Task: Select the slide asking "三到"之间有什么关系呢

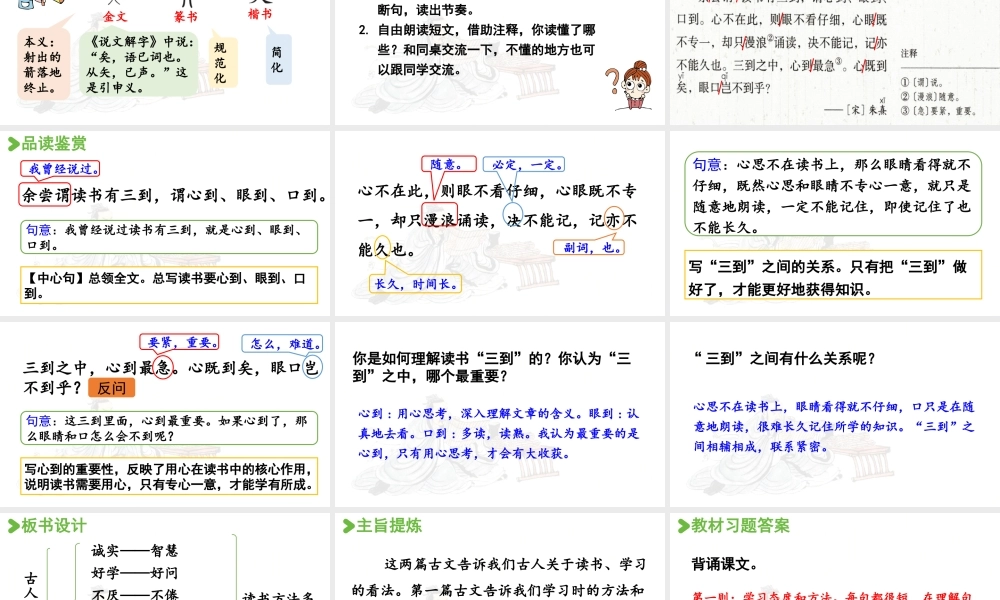Action: pos(835,414)
